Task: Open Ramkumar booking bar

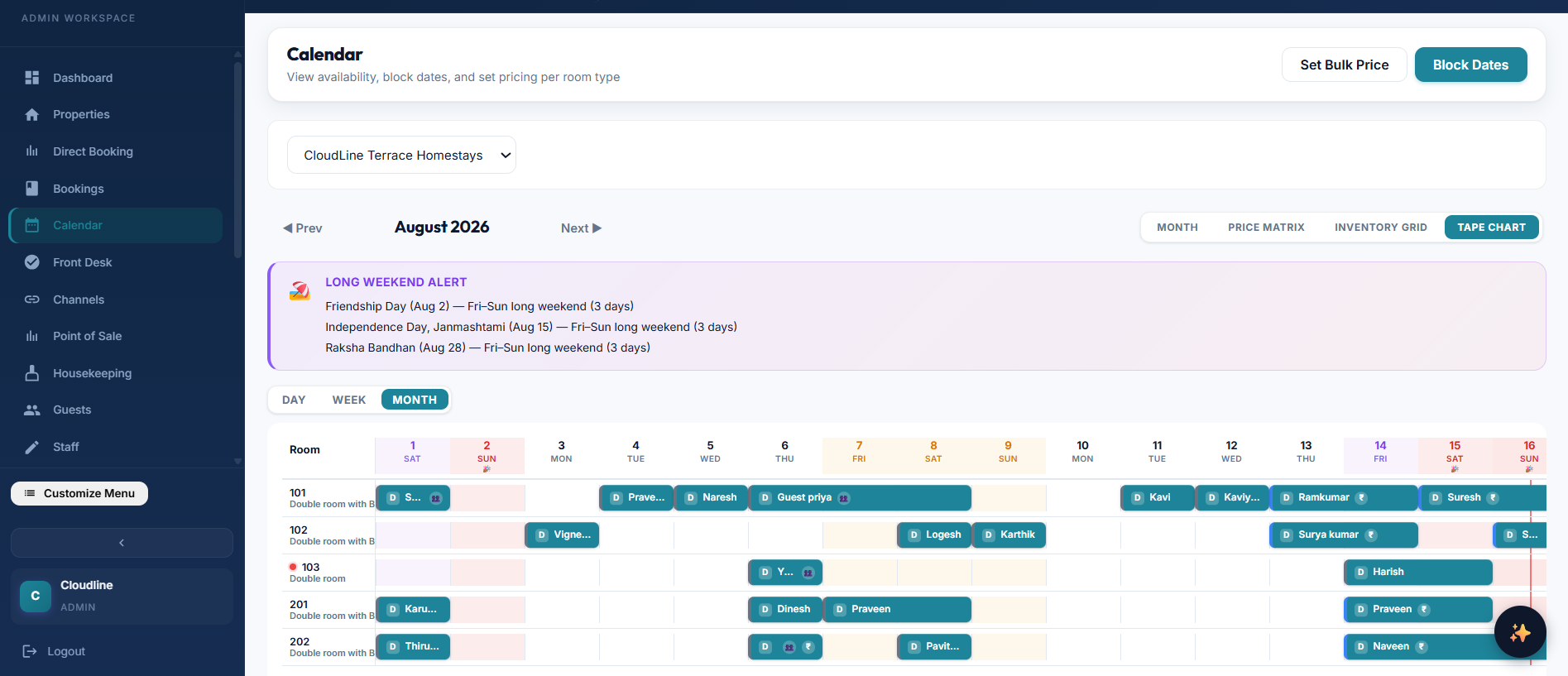Action: (x=1344, y=498)
